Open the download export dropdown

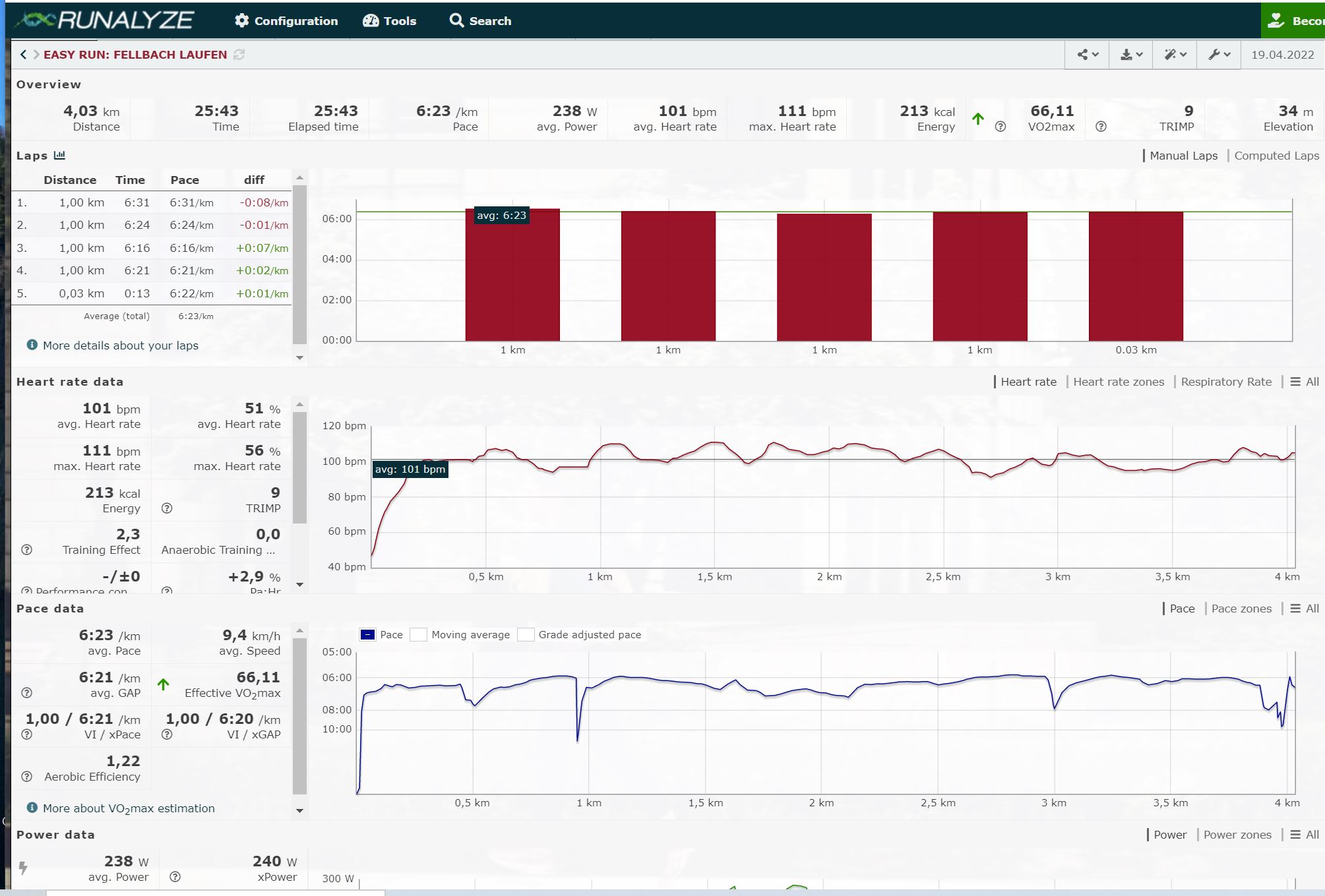tap(1131, 55)
